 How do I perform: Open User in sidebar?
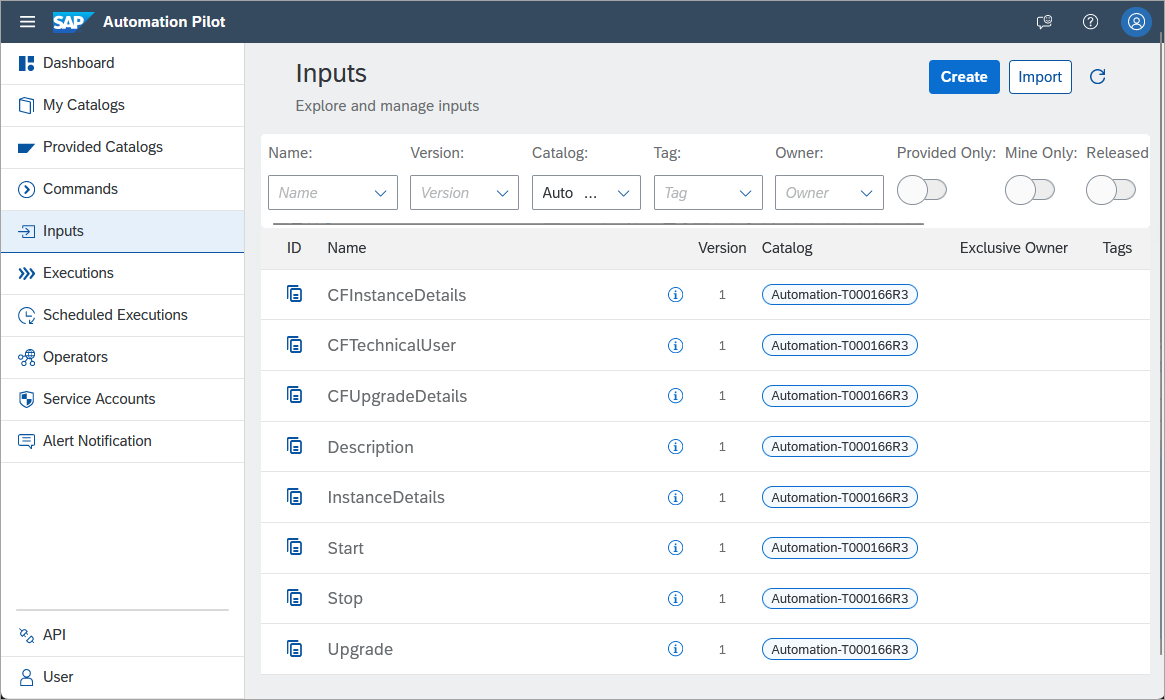pos(123,677)
